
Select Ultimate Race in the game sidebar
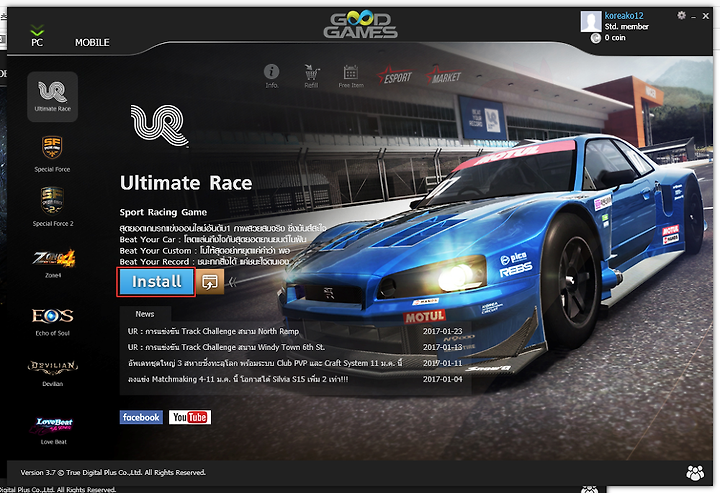click(x=52, y=96)
